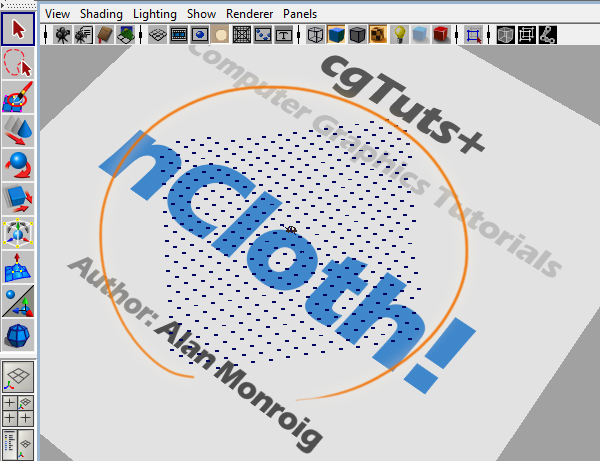Screen dimensions: 600x461
Task: Collapse the toolbar group handle before the X-ray icons
Action: [489, 35]
